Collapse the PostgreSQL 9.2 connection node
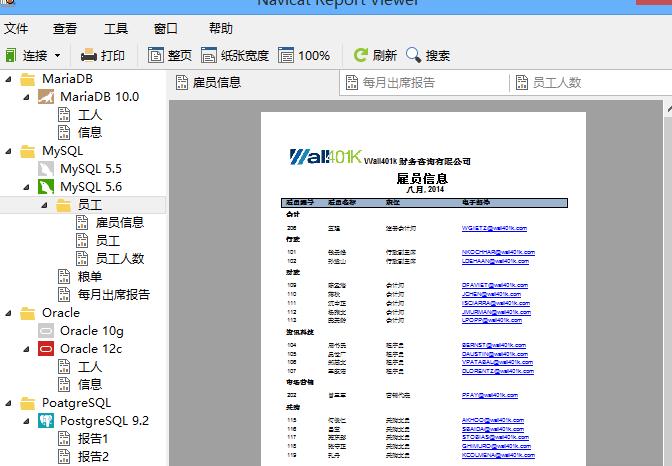672x466 pixels. [x=26, y=421]
